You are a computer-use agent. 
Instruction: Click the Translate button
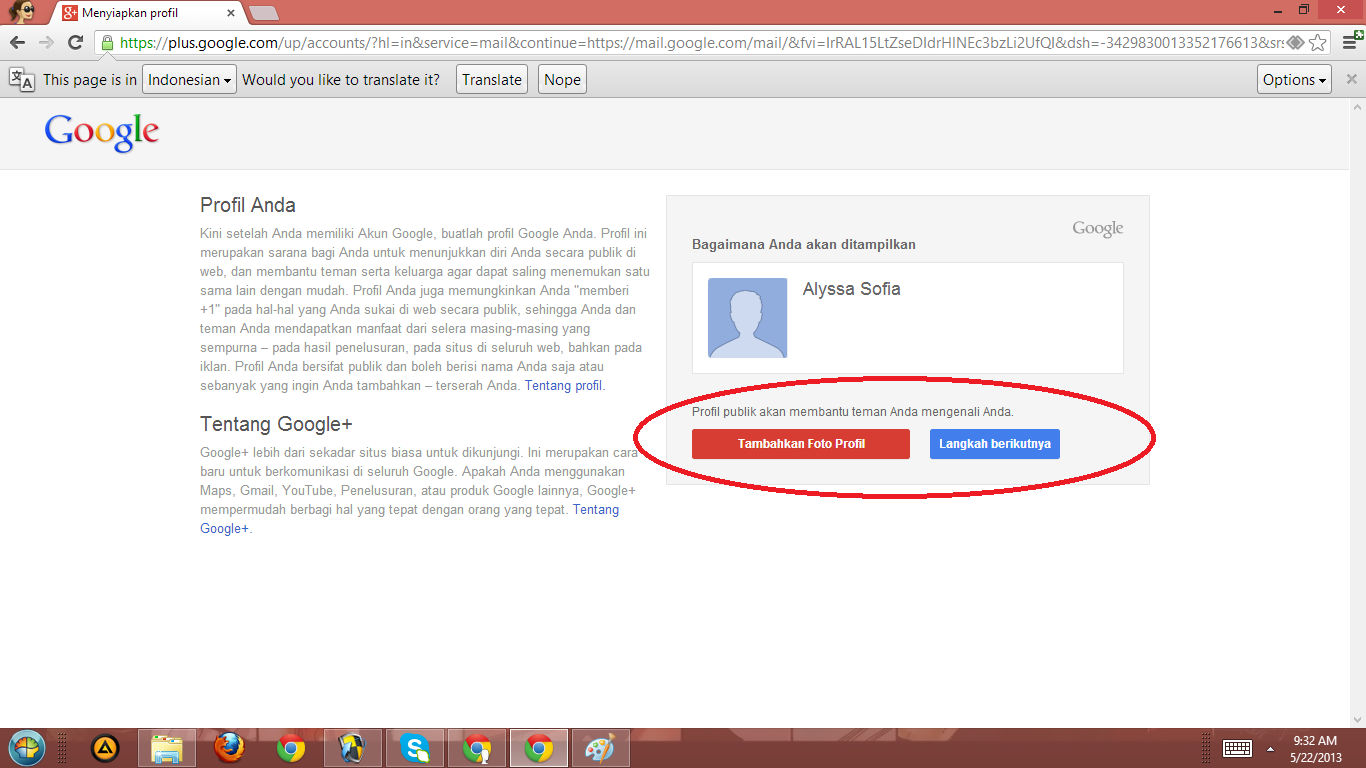[492, 80]
